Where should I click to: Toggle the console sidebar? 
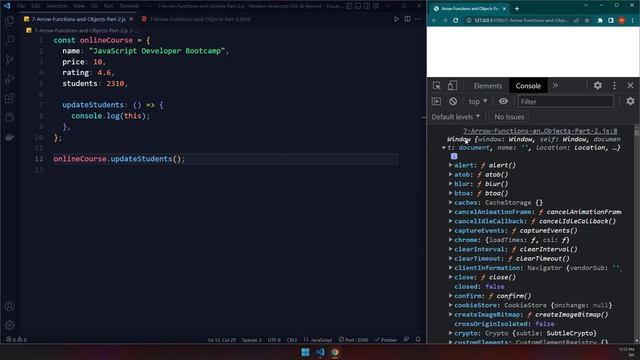tap(436, 101)
